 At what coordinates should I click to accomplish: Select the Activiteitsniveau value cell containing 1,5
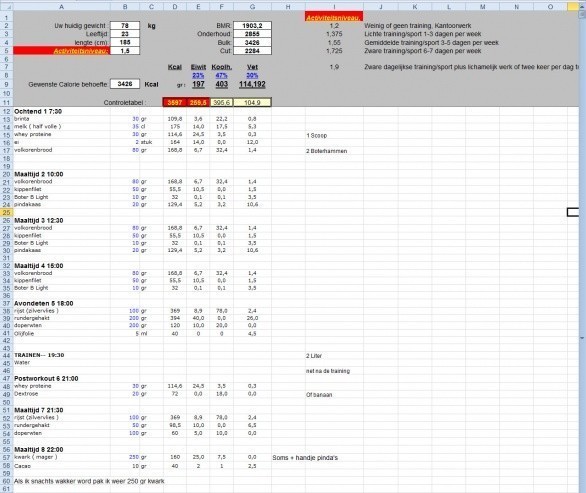(x=125, y=50)
